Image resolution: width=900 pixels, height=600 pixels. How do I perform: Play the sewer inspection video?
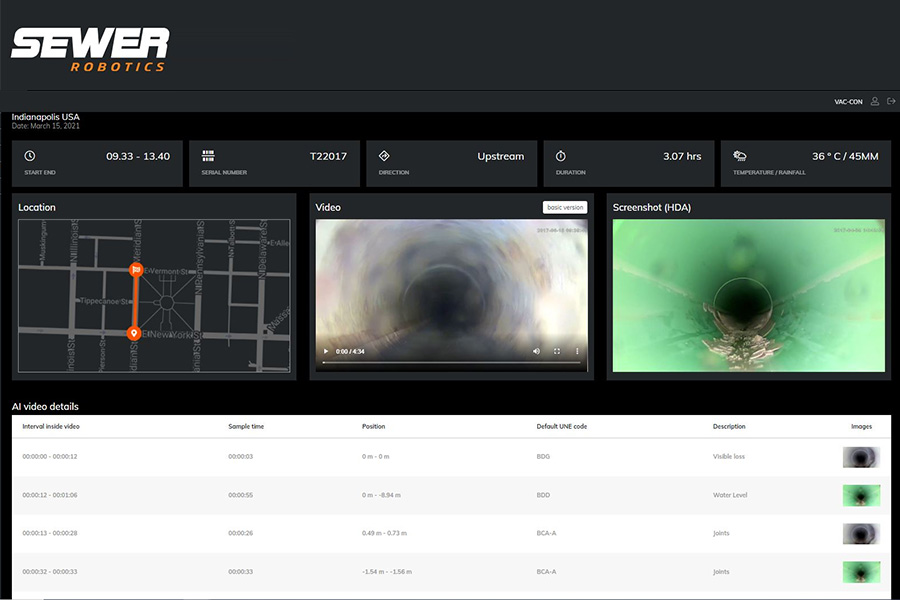pos(325,351)
